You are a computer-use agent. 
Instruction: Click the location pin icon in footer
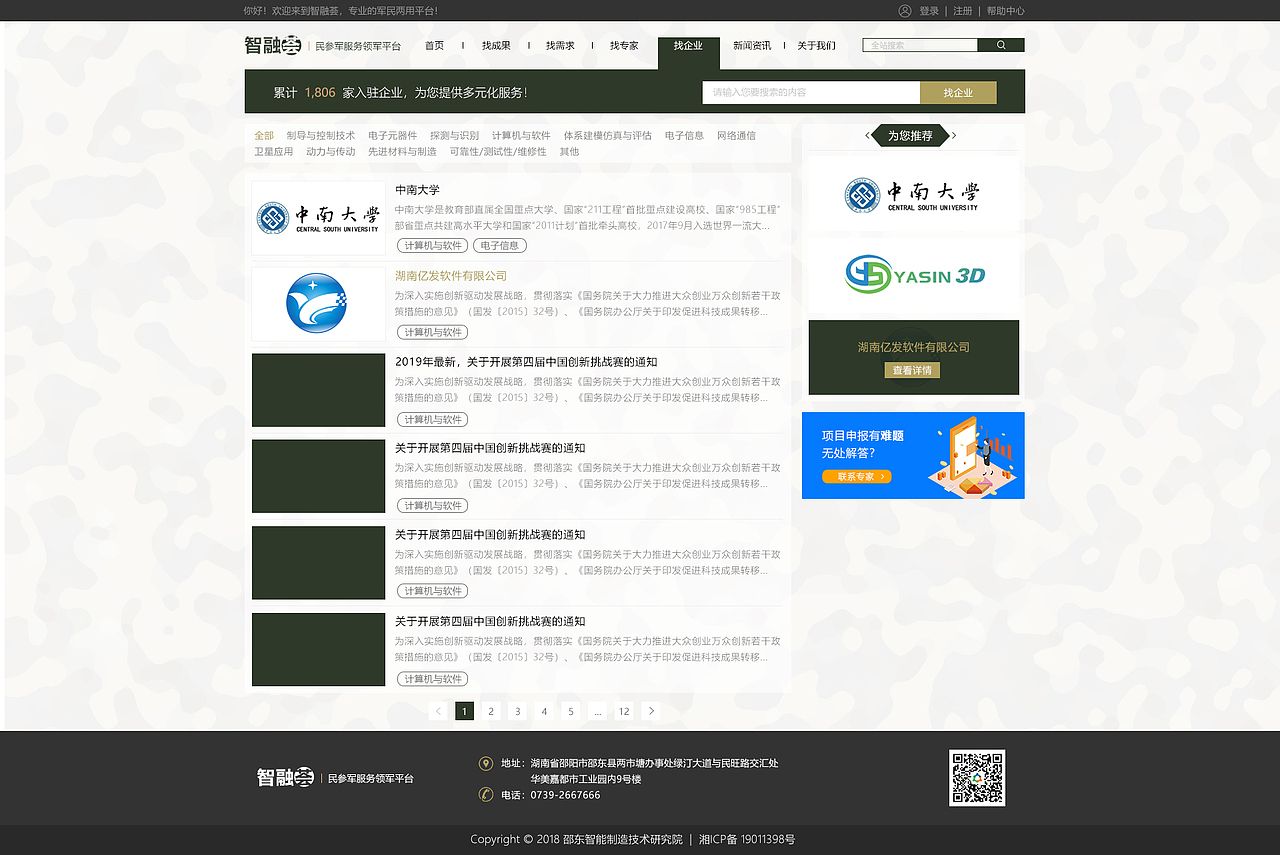point(486,763)
